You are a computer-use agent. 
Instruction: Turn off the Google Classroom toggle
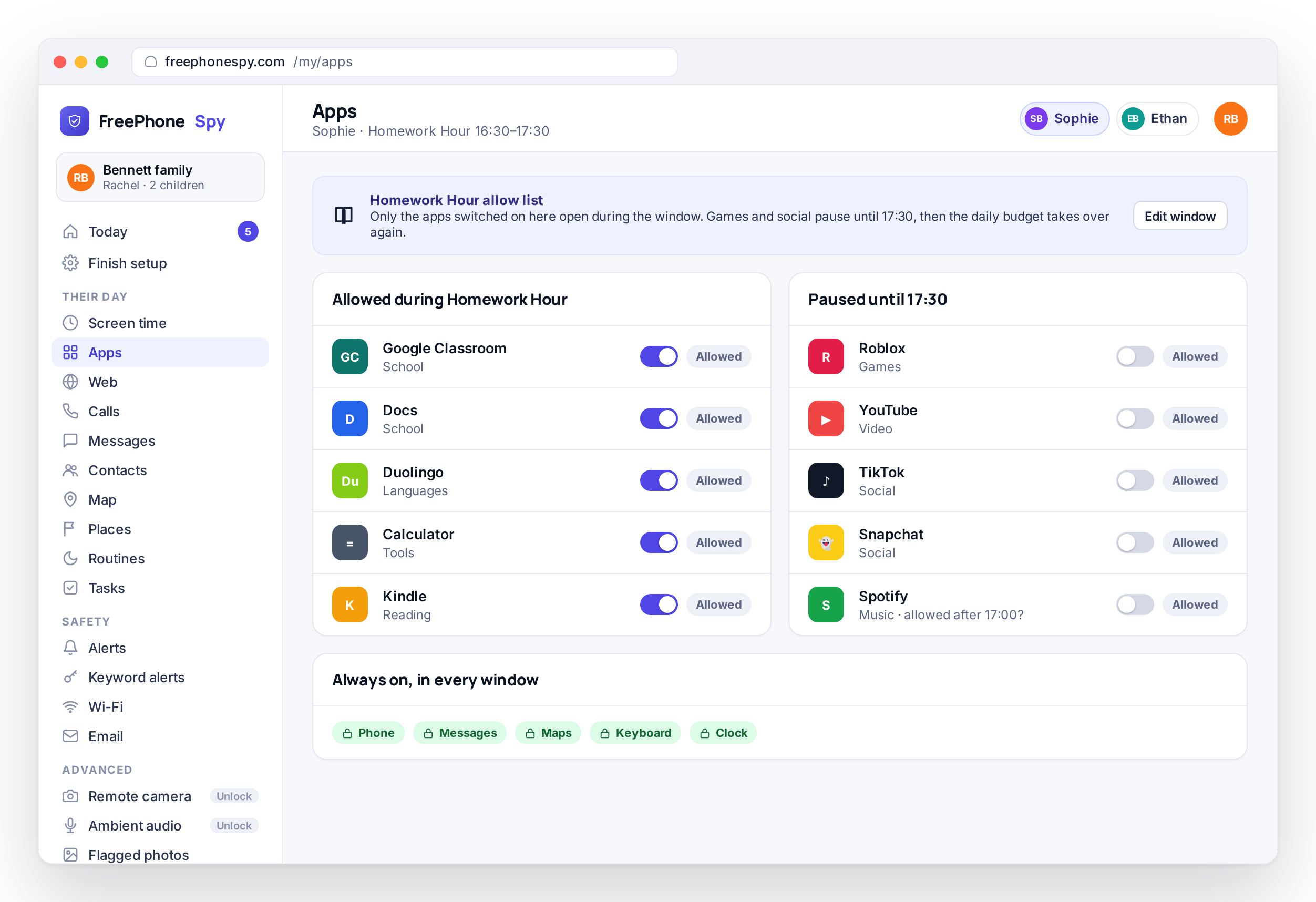click(x=659, y=357)
